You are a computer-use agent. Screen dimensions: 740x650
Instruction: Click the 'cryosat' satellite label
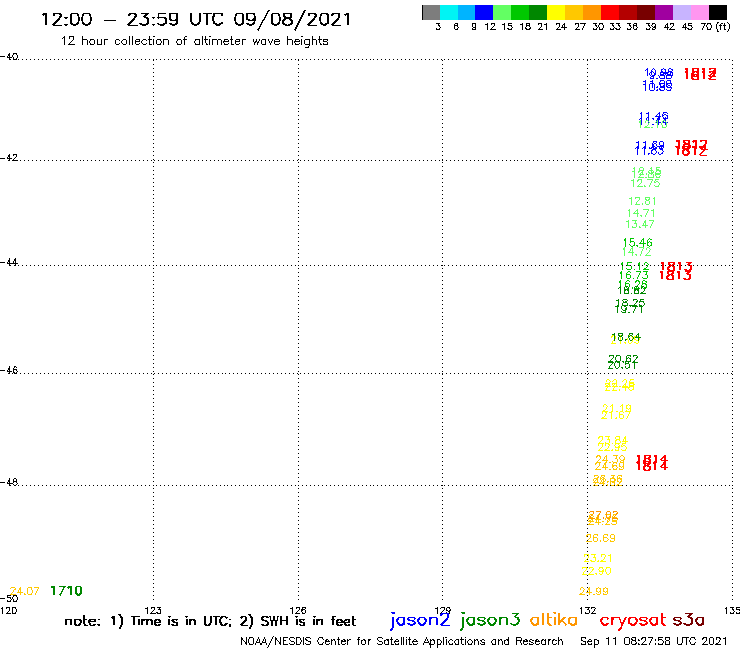pos(633,620)
